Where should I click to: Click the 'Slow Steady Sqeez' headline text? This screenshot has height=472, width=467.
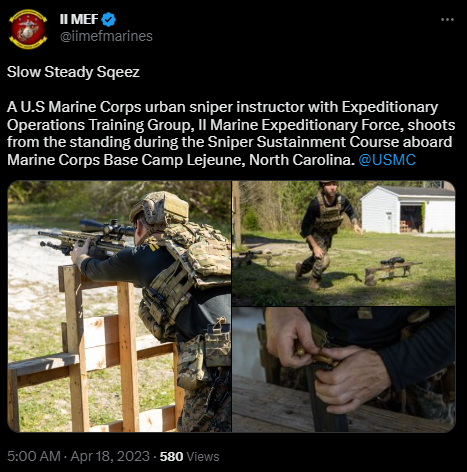tap(73, 72)
